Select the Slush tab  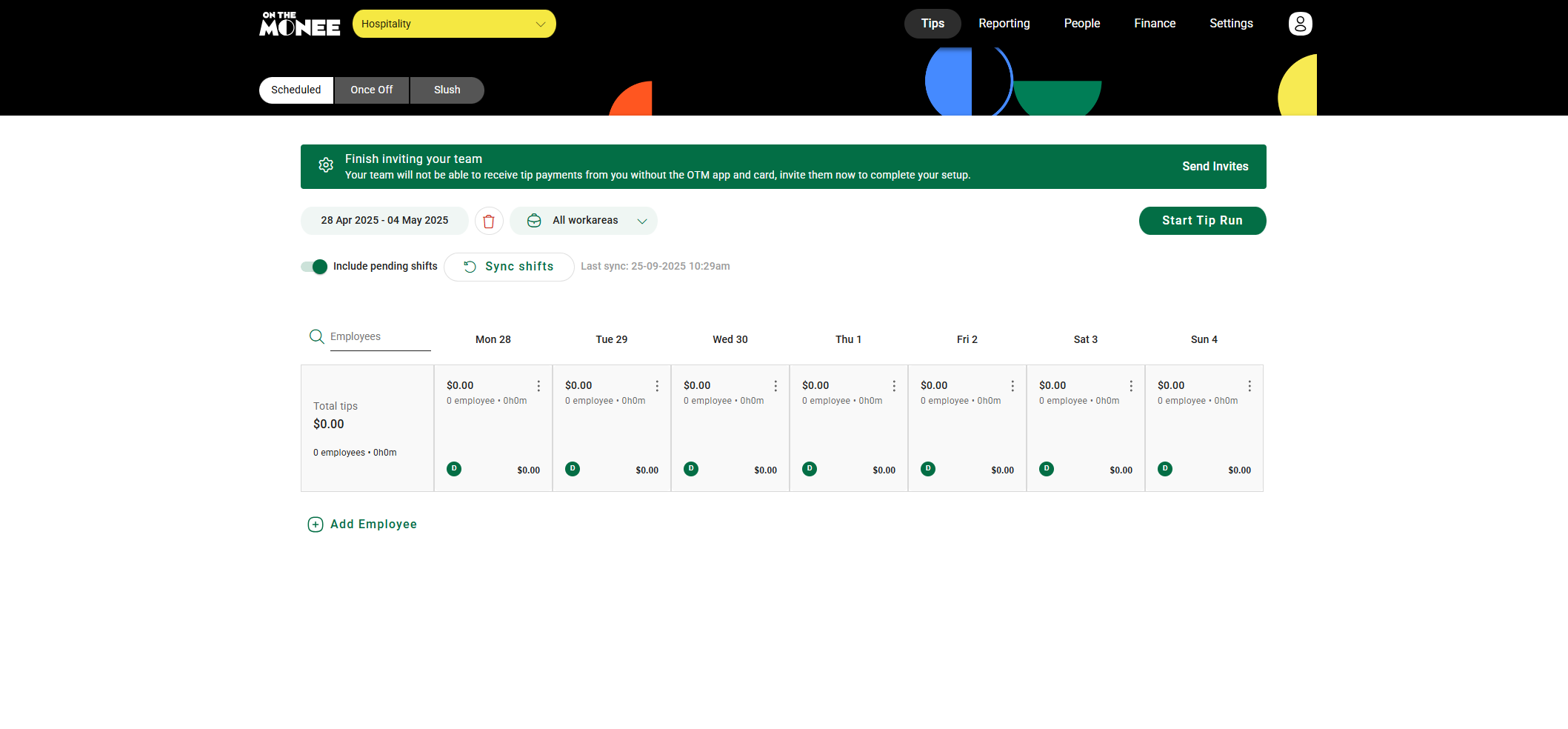point(447,90)
